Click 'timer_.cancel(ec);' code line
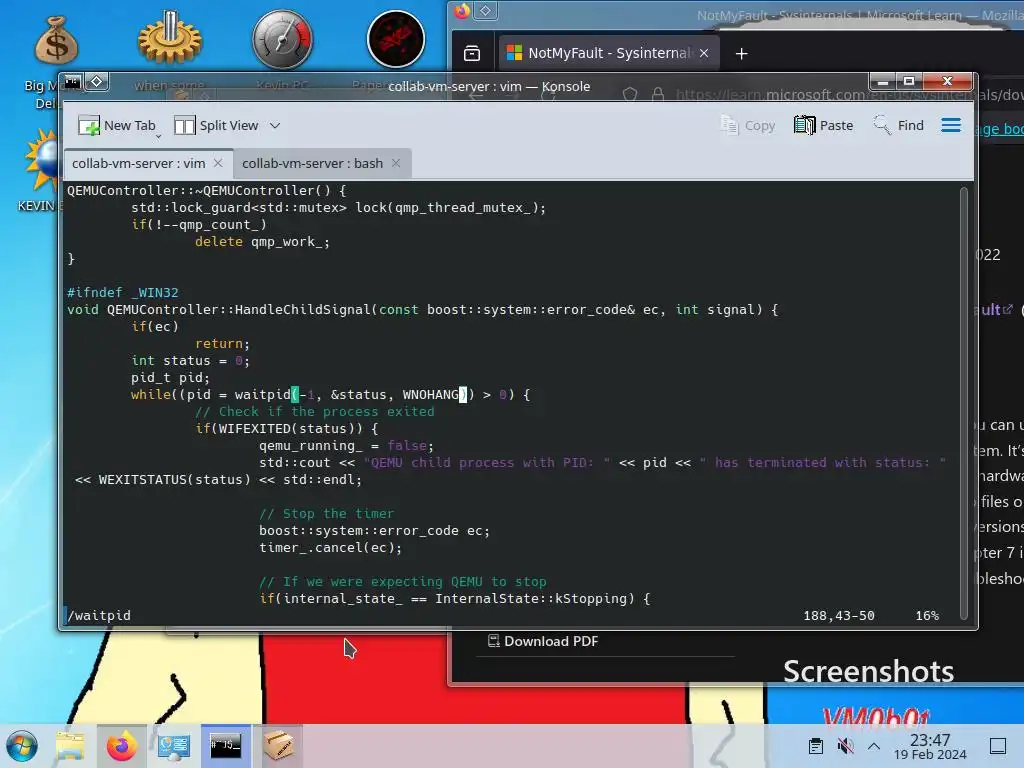Viewport: 1024px width, 768px height. (330, 547)
